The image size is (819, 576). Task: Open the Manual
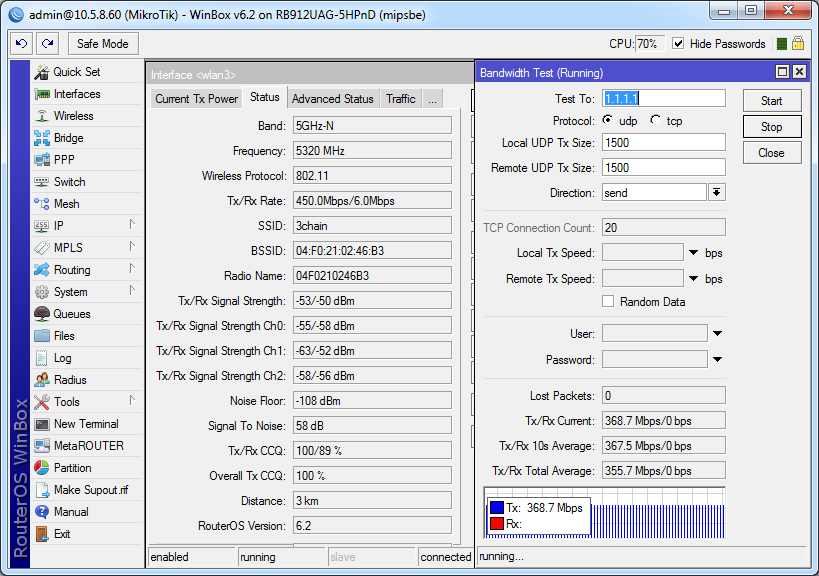[x=86, y=512]
